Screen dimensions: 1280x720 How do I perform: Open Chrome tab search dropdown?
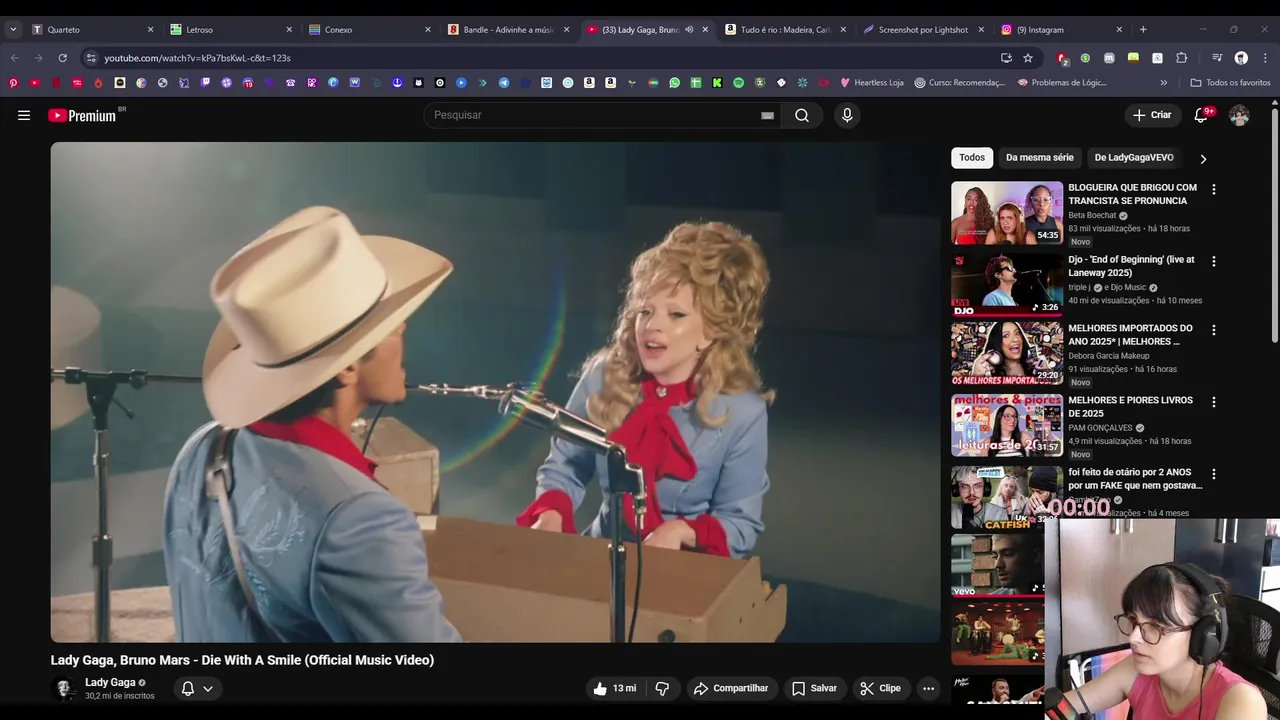pyautogui.click(x=13, y=29)
